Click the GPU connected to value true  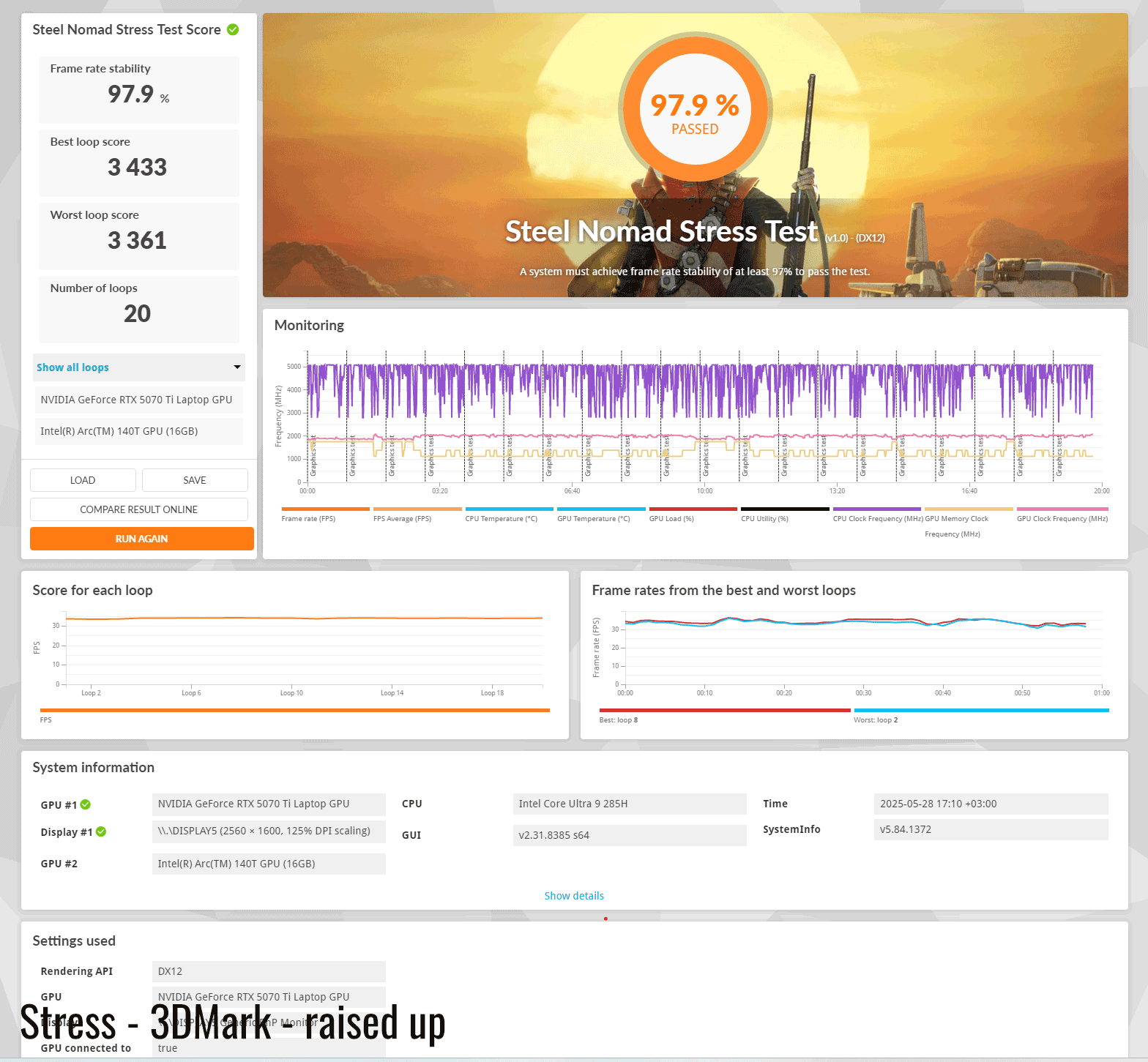pos(269,1048)
